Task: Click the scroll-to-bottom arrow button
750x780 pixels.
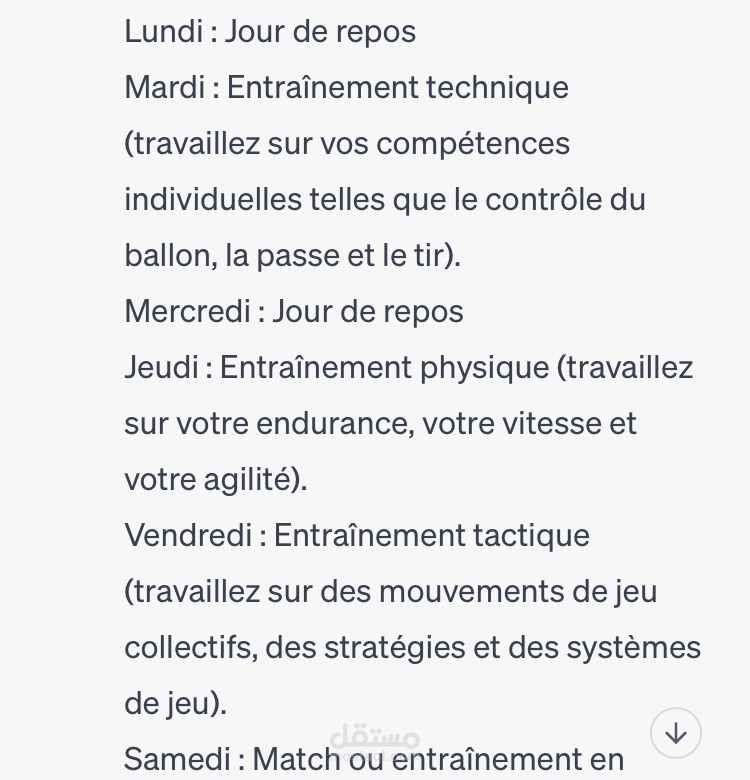Action: tap(675, 733)
